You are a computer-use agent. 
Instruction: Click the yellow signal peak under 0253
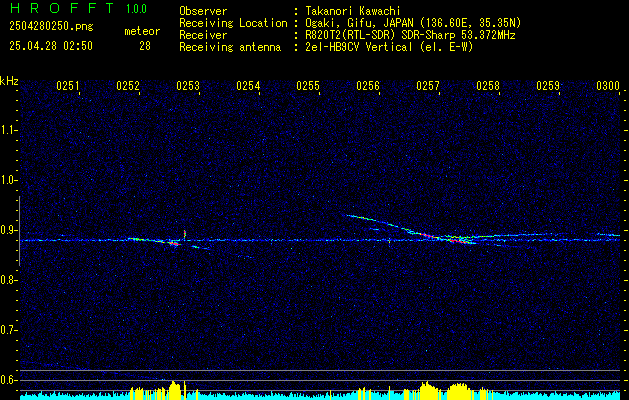(175, 389)
